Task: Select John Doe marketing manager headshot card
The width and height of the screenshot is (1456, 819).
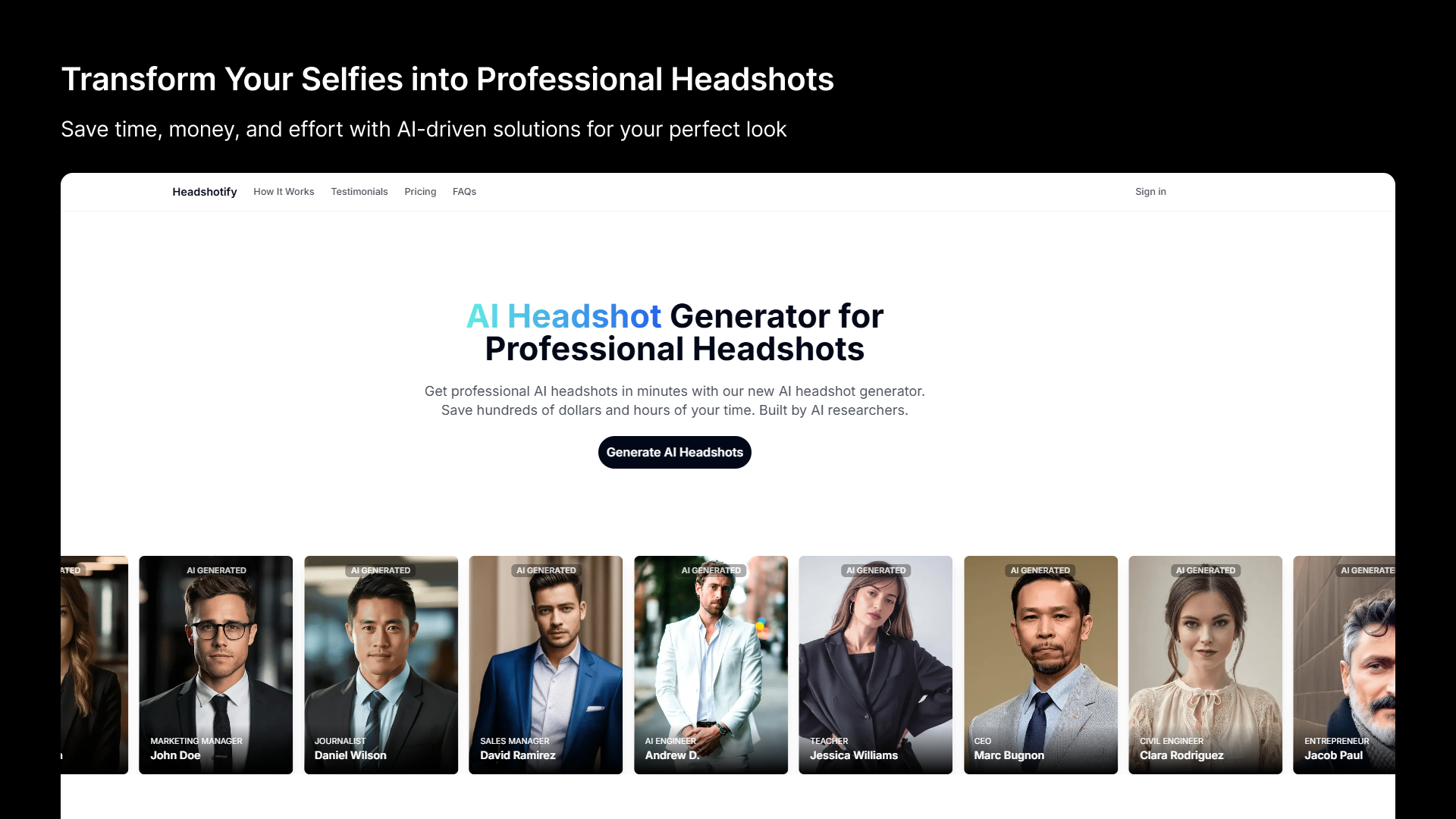Action: pos(216,665)
